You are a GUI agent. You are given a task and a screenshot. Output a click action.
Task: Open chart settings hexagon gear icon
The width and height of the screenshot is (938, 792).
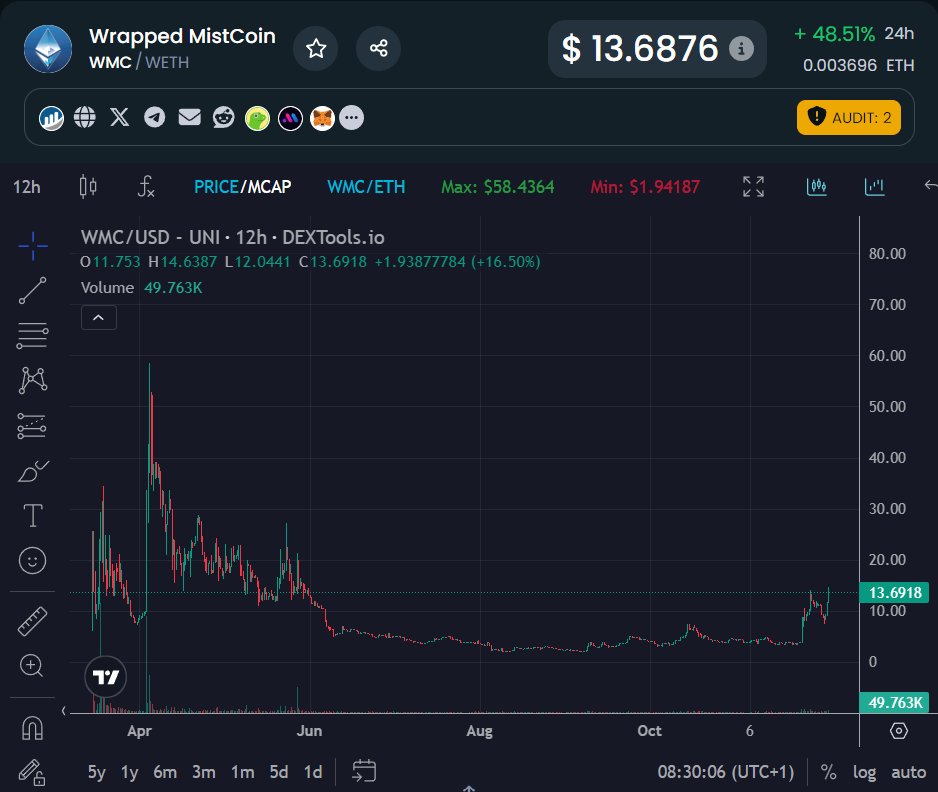pyautogui.click(x=899, y=731)
